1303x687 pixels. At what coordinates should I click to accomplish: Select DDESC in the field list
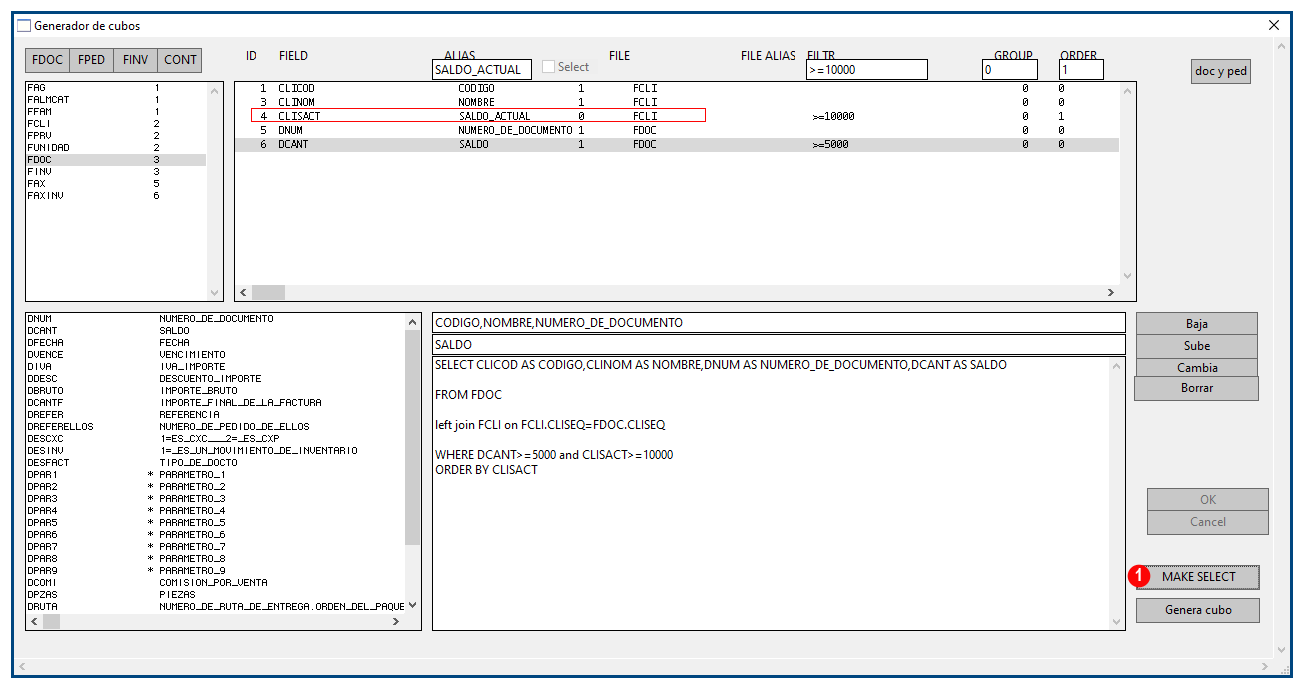pos(215,378)
